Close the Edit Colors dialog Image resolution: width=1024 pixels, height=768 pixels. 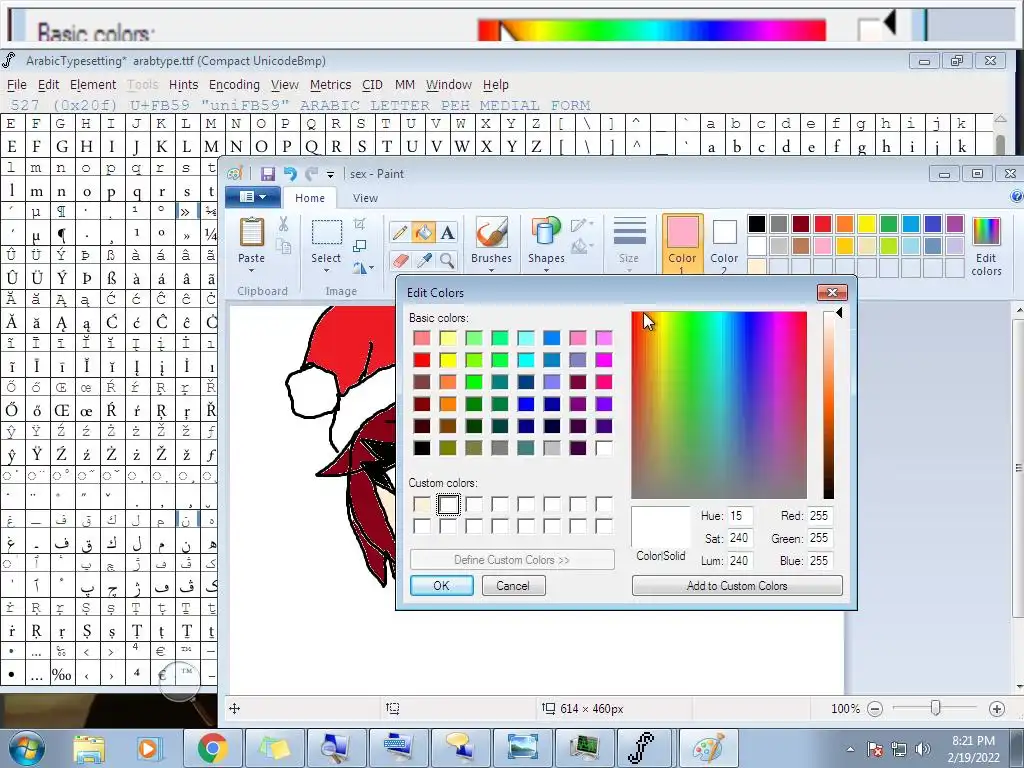point(832,292)
